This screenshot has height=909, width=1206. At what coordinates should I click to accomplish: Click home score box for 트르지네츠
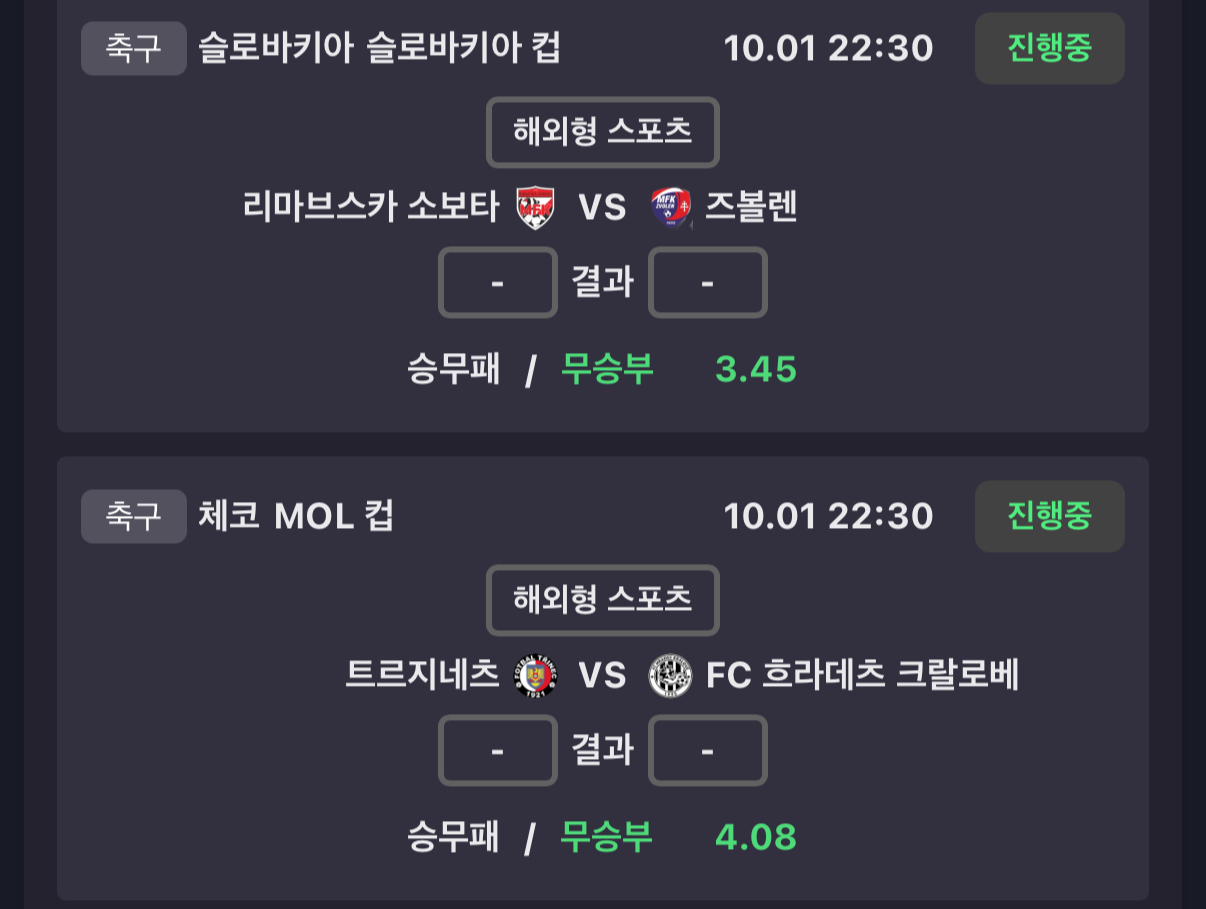coord(497,751)
